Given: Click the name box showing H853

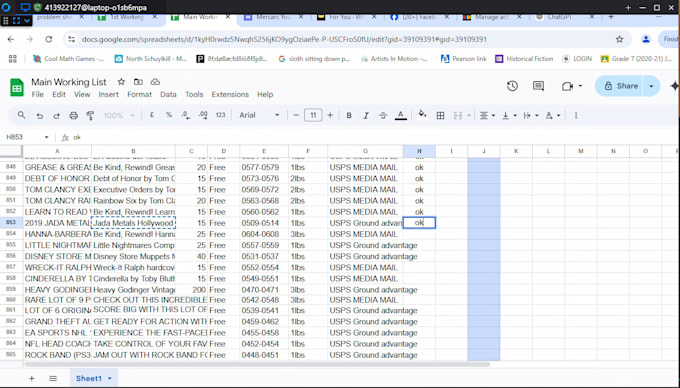Looking at the screenshot, I should (x=26, y=137).
